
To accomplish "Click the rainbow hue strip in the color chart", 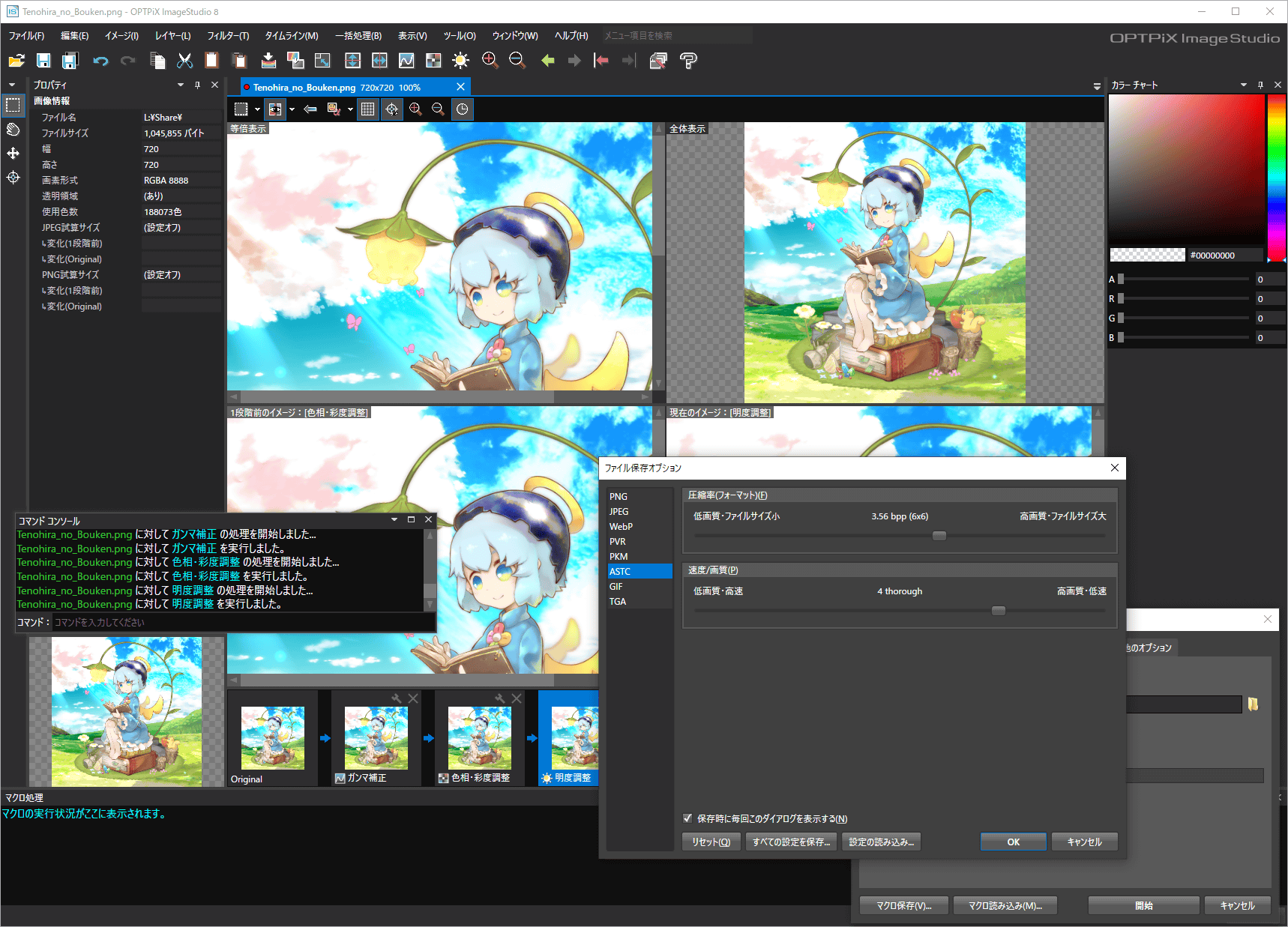I will (1277, 178).
